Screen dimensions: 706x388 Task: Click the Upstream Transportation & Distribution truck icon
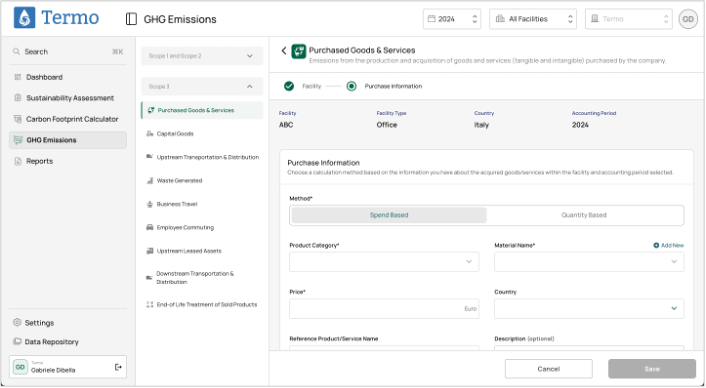coord(150,157)
